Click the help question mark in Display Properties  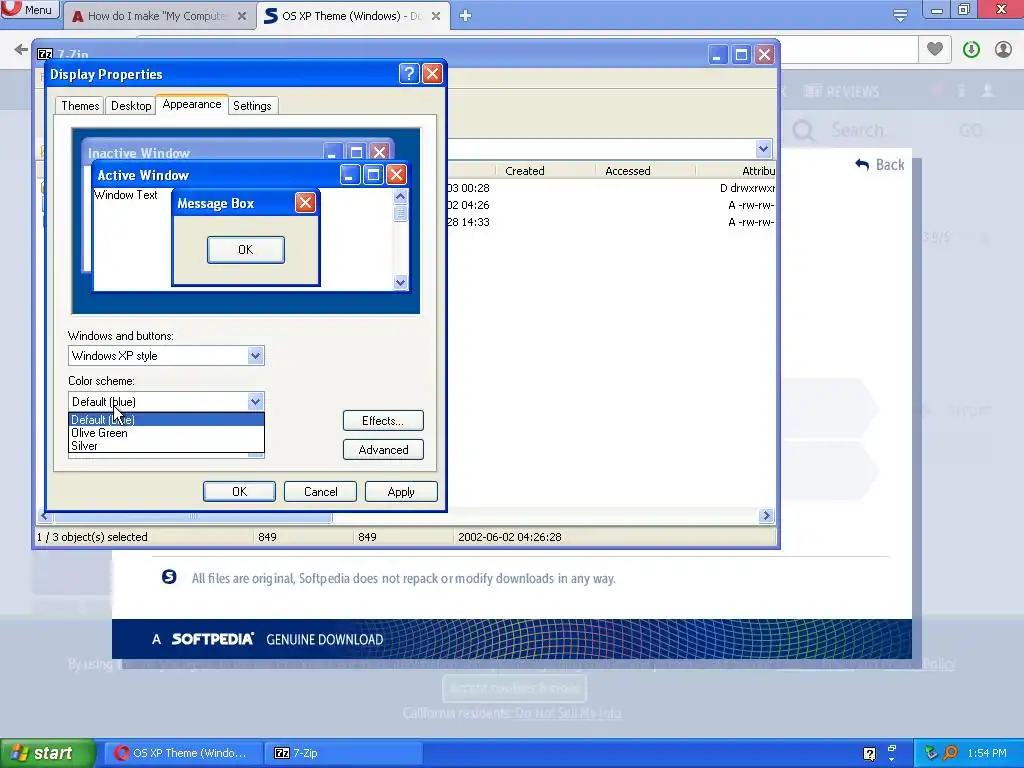coord(409,74)
